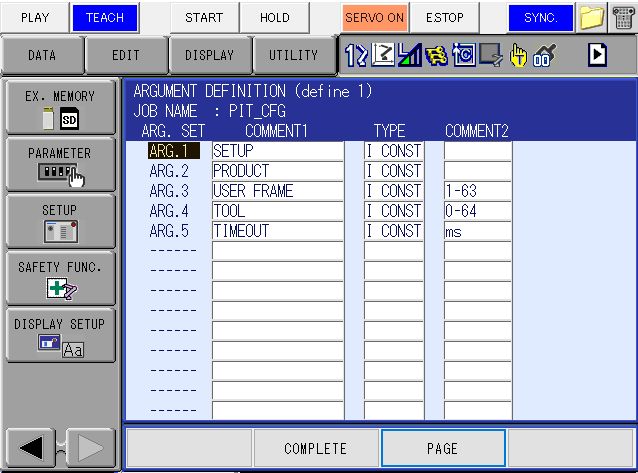
Task: Select PLAY mode
Action: 34,18
